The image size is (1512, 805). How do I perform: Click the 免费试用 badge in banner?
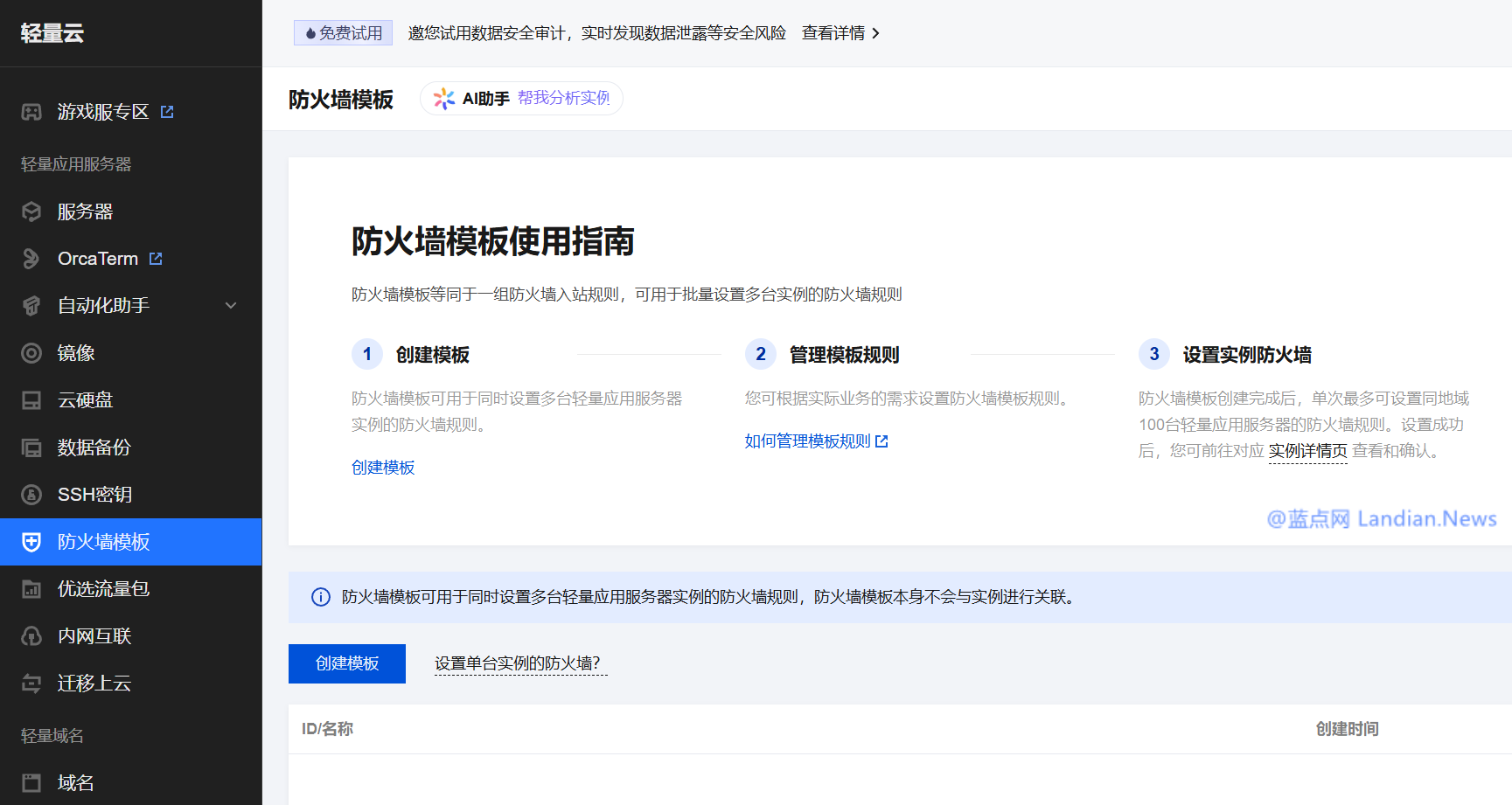[343, 33]
